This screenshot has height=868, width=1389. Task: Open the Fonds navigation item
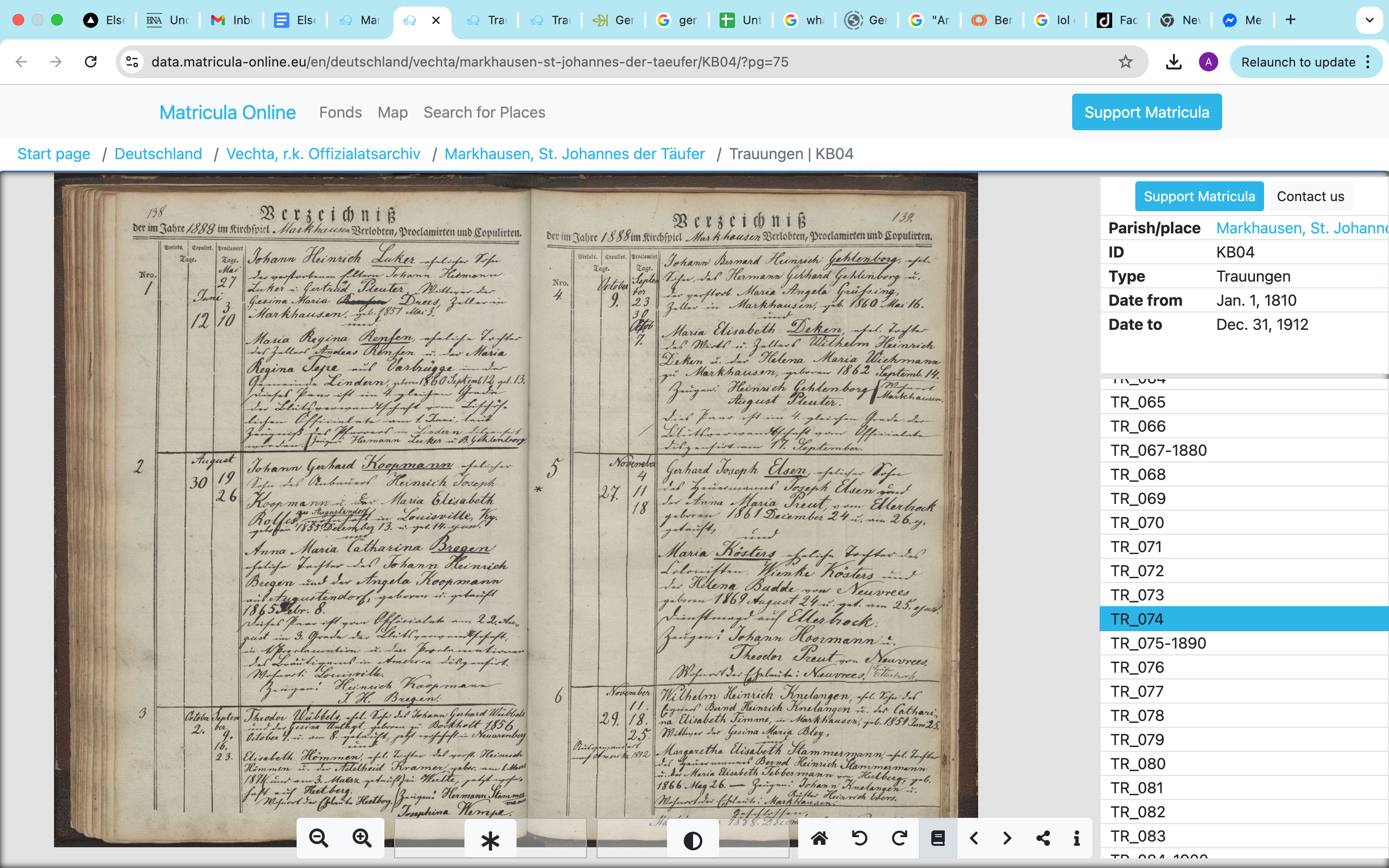click(x=340, y=112)
